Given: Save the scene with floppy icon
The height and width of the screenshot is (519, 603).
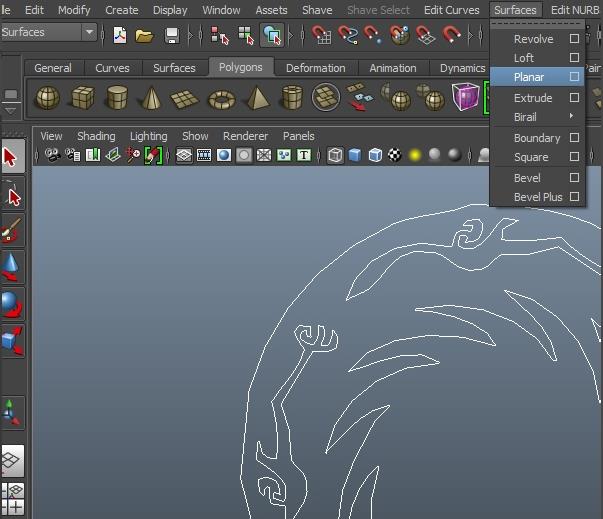Looking at the screenshot, I should [172, 35].
